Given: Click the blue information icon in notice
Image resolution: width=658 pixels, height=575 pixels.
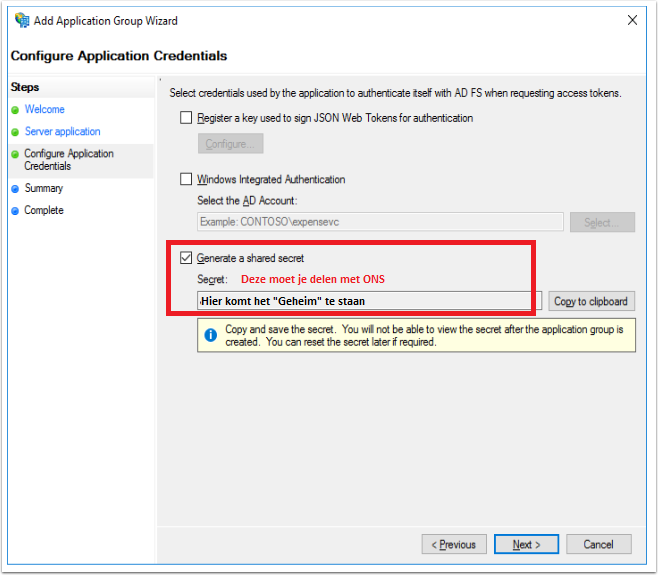Looking at the screenshot, I should point(211,335).
